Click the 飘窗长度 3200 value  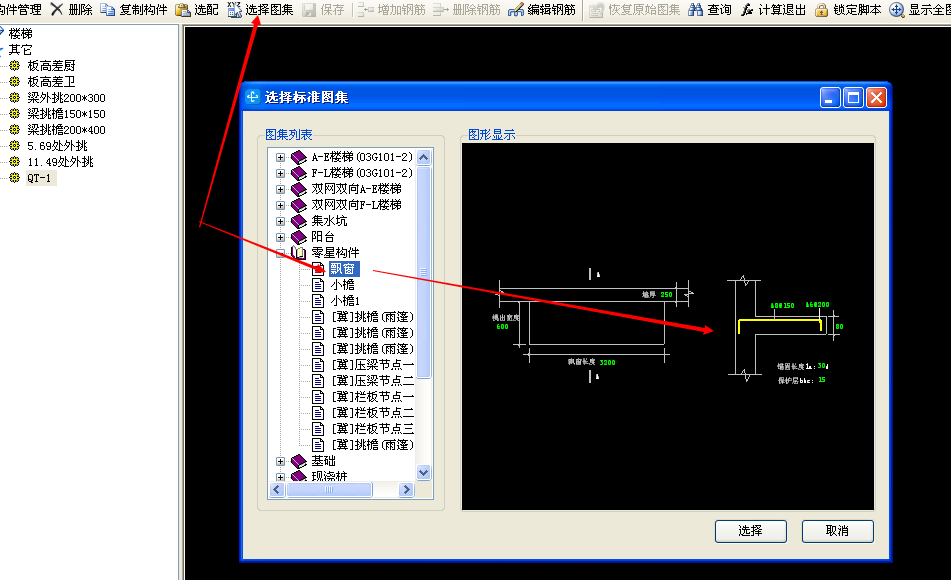(607, 362)
